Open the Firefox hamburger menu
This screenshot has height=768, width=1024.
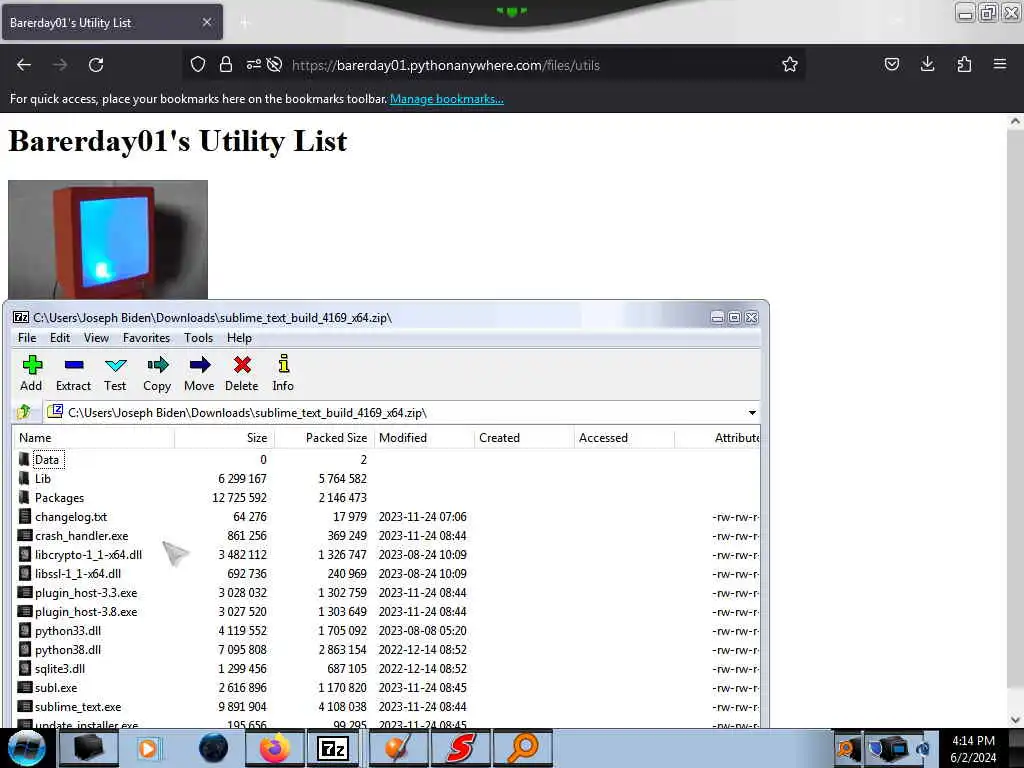pos(1000,64)
